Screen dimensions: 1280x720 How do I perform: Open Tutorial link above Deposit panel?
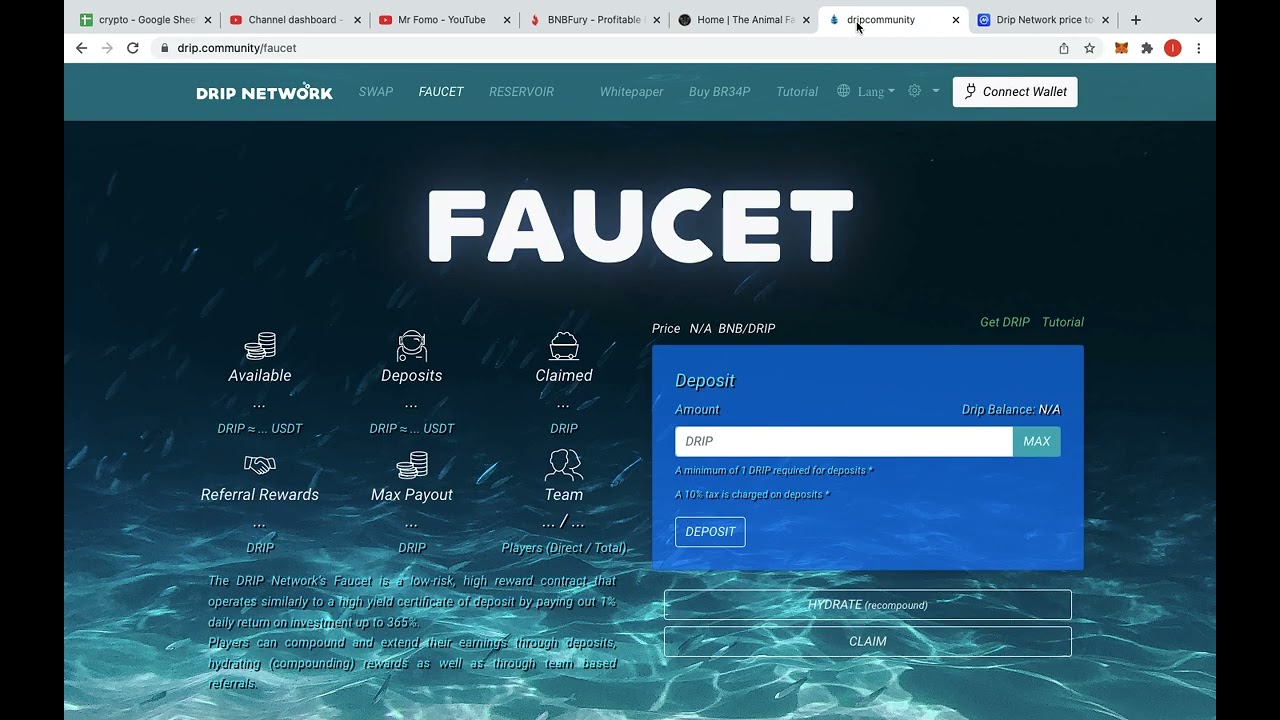(1063, 322)
